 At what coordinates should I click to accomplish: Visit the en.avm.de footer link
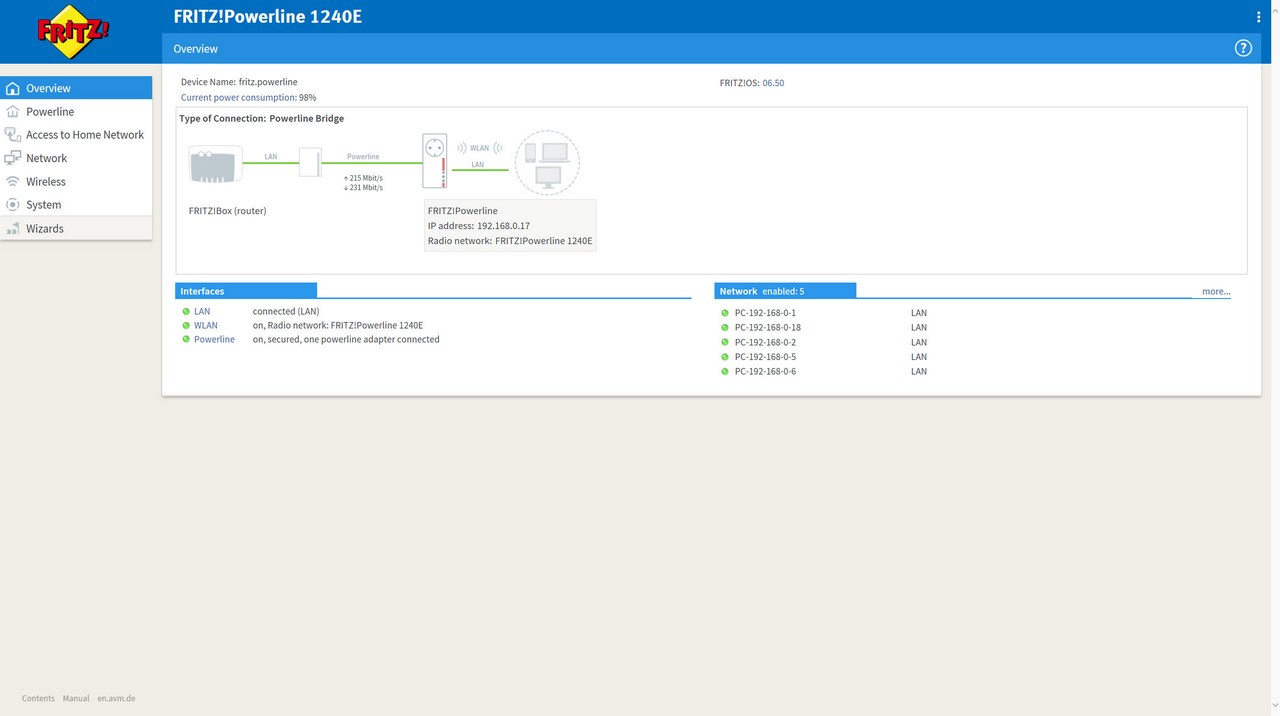click(116, 699)
